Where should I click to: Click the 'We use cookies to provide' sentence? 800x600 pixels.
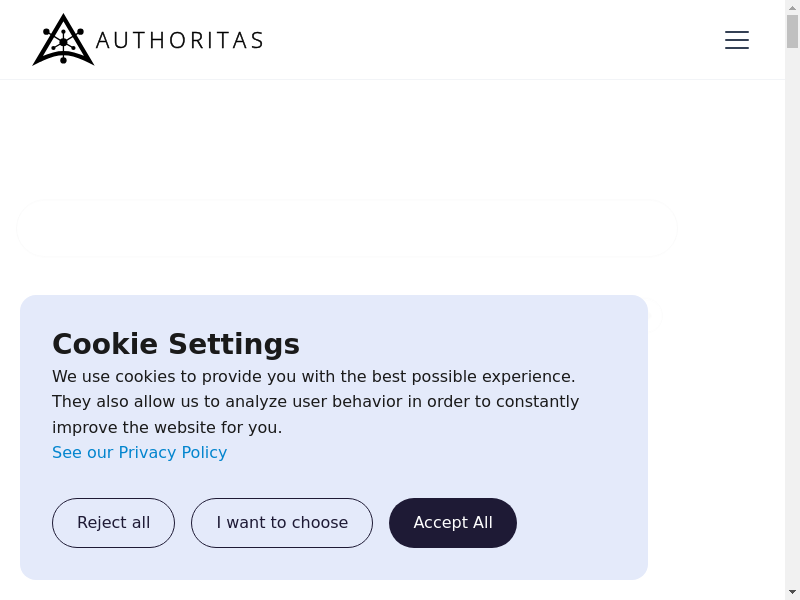(x=313, y=376)
